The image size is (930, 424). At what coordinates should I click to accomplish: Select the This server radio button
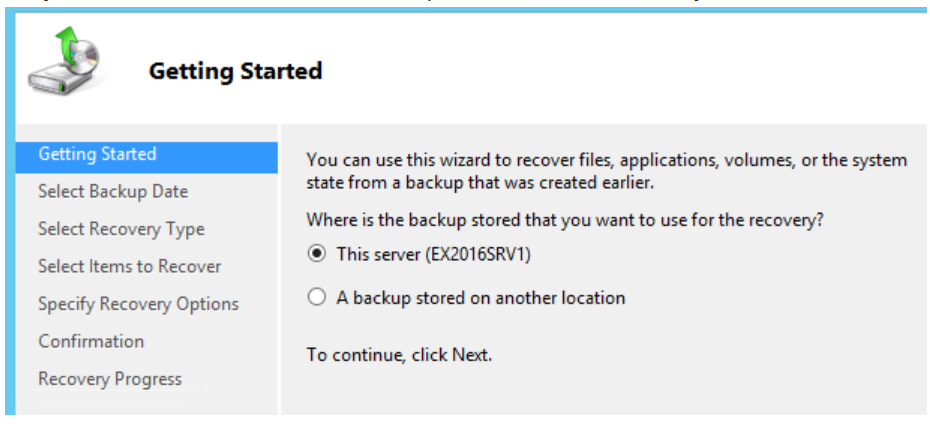tap(317, 254)
